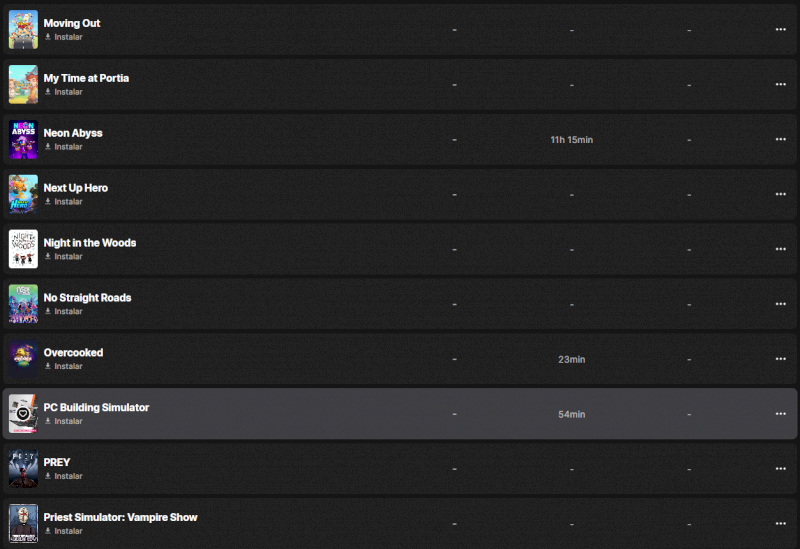Open the No Straight Roads title
This screenshot has width=800, height=549.
coord(87,298)
